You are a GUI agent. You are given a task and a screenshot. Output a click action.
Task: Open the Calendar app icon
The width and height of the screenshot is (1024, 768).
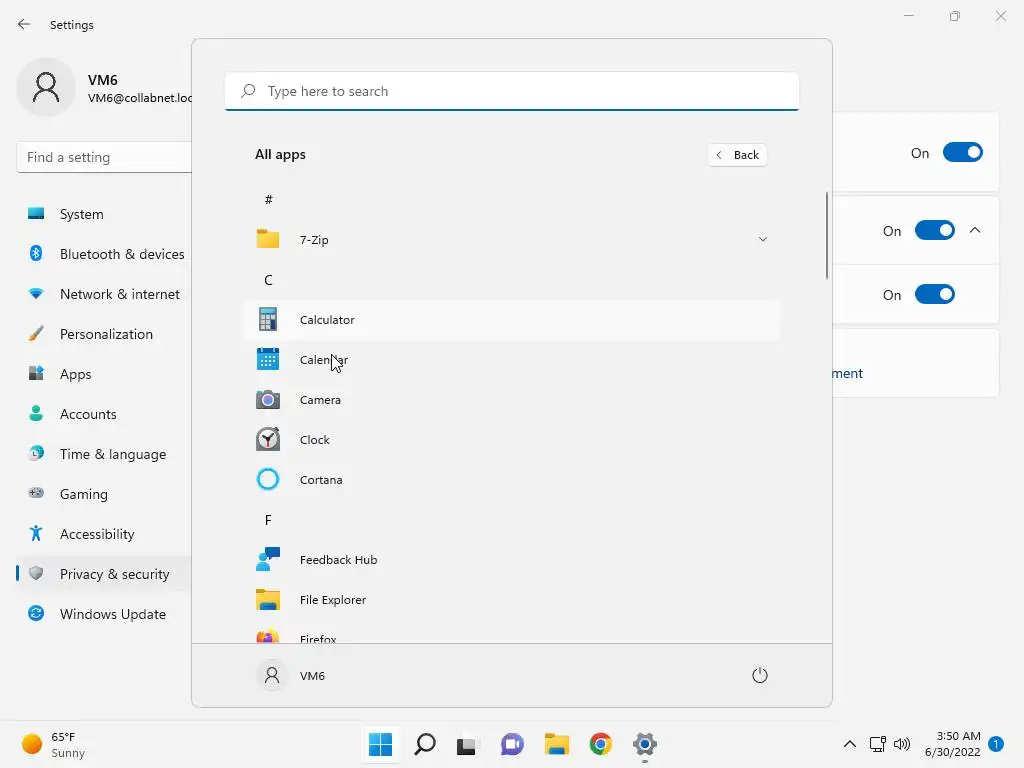pos(268,359)
